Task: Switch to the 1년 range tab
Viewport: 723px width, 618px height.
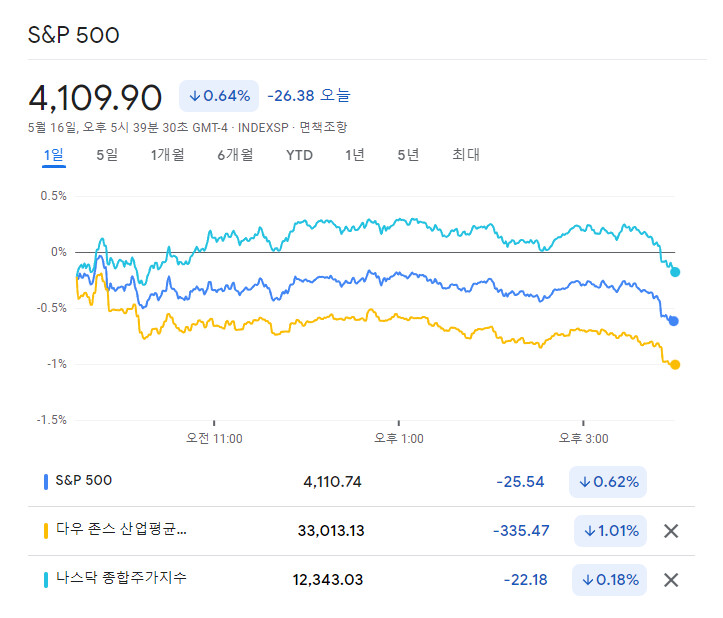Action: 355,155
